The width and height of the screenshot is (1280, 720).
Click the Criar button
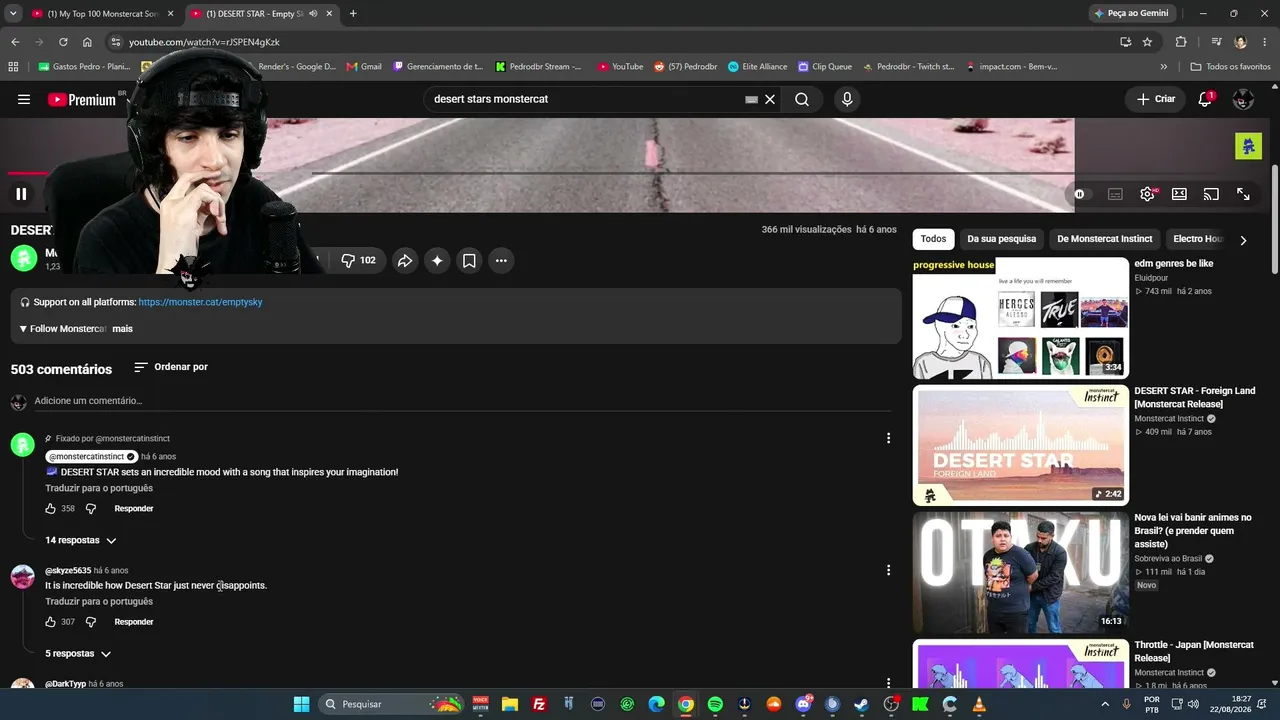pyautogui.click(x=1156, y=99)
